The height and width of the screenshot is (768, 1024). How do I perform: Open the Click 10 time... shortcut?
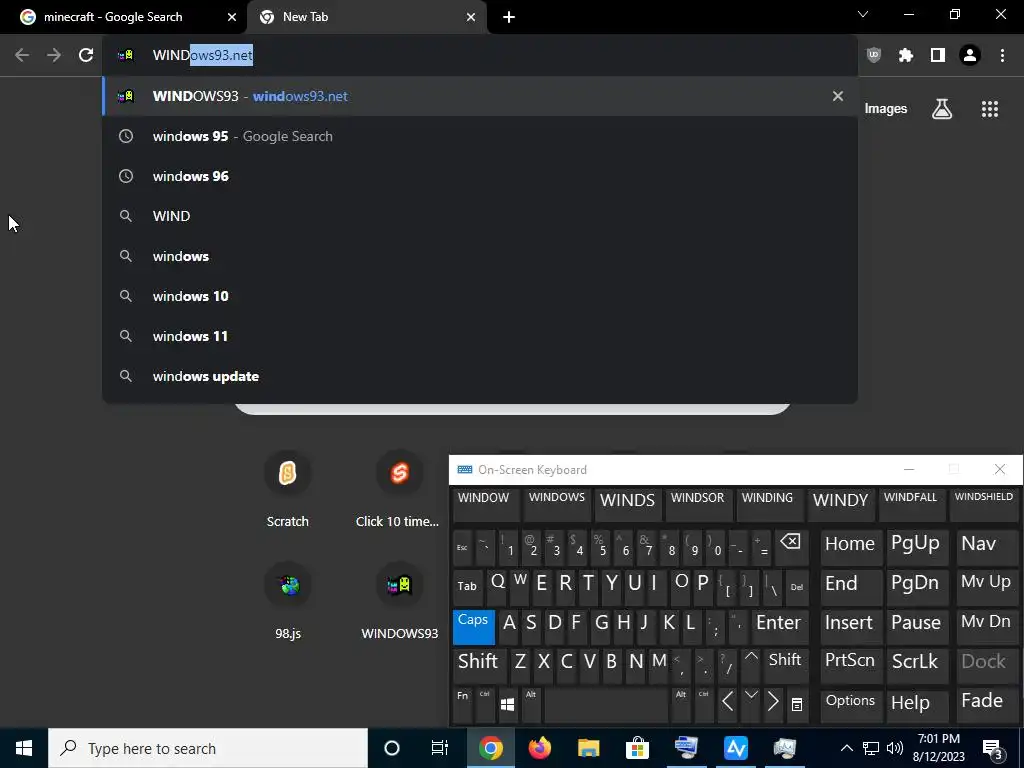pos(399,488)
